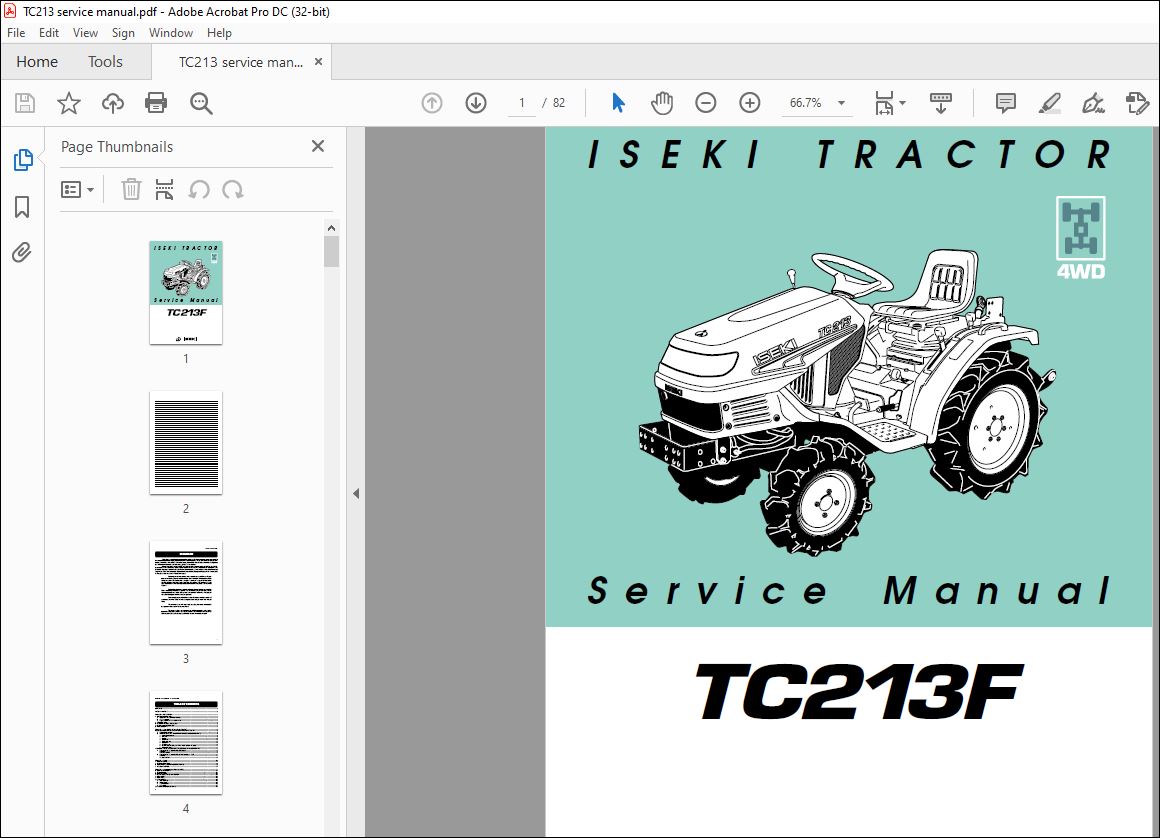Open the Attachments paperclip pane
The width and height of the screenshot is (1160, 838).
click(x=22, y=253)
